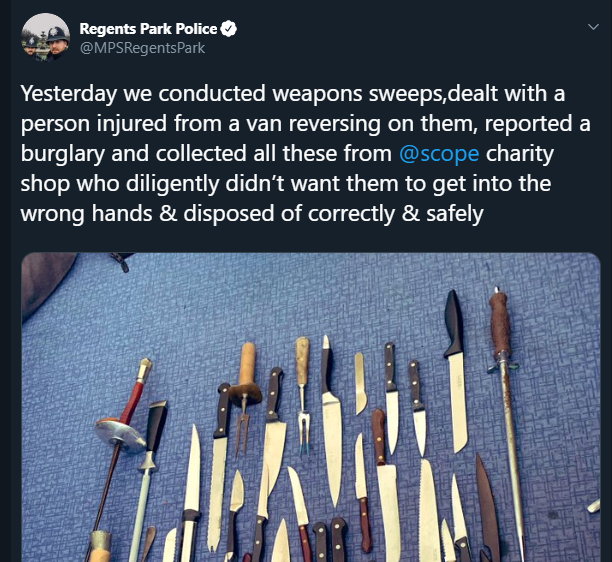Open the Regents Park Police display name
The width and height of the screenshot is (612, 562).
tap(148, 28)
